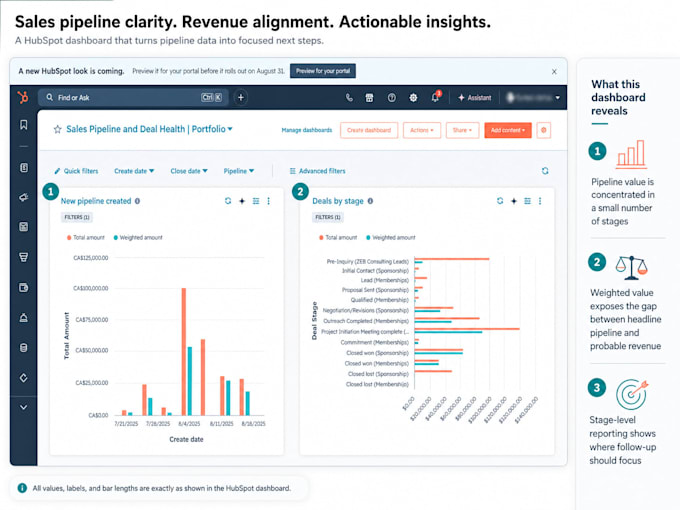Toggle Weighted amount legend in Deals by stage
This screenshot has height=510, width=680.
click(390, 237)
